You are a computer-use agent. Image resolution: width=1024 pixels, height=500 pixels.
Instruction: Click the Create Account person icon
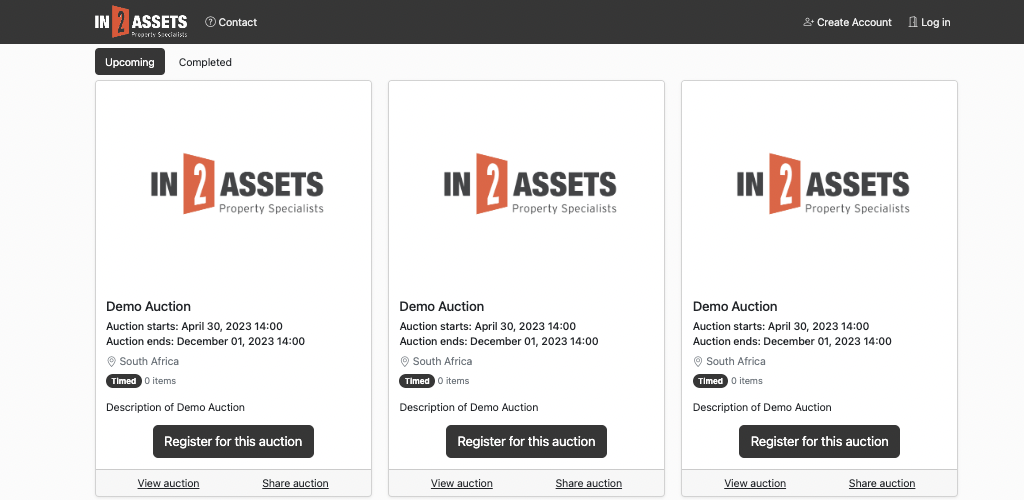[808, 22]
